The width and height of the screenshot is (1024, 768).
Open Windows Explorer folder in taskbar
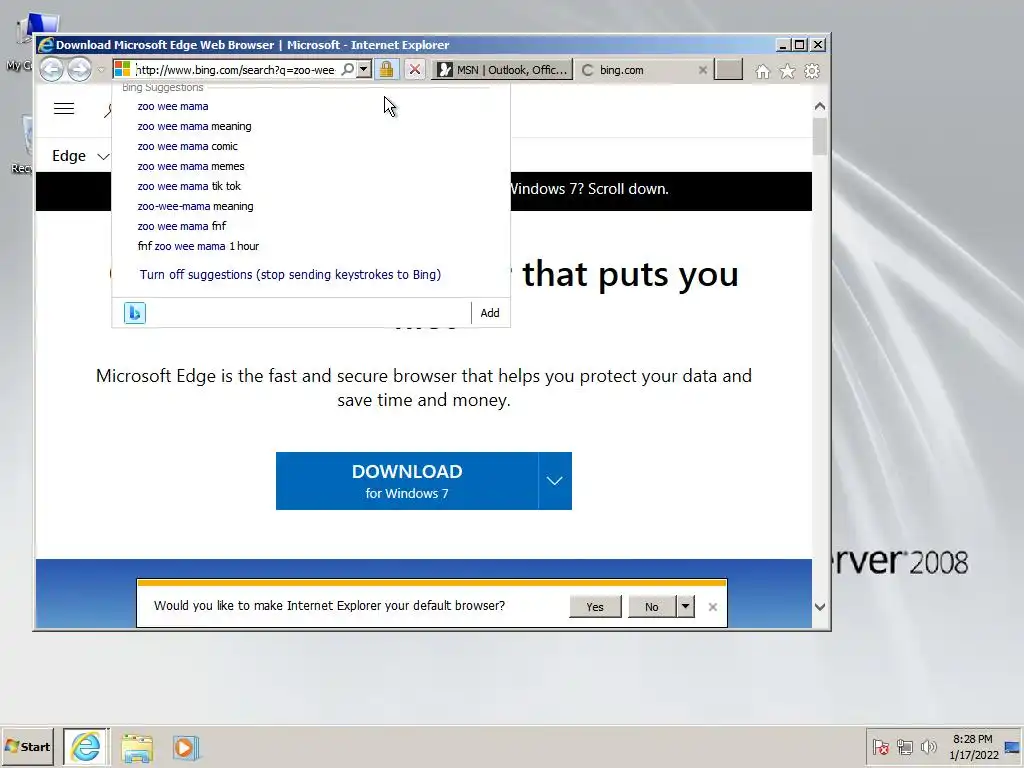click(136, 748)
